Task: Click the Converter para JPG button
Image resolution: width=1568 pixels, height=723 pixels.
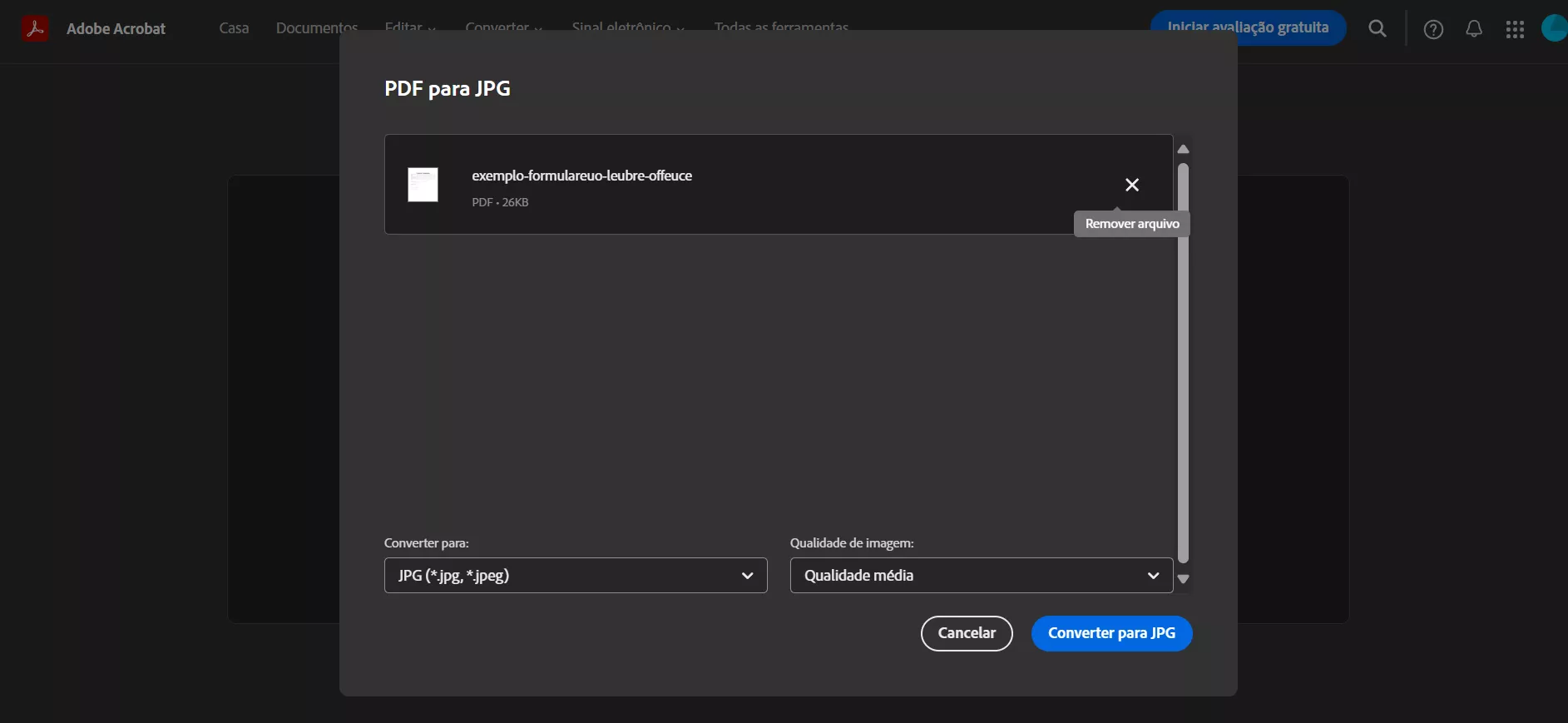Action: pos(1111,633)
